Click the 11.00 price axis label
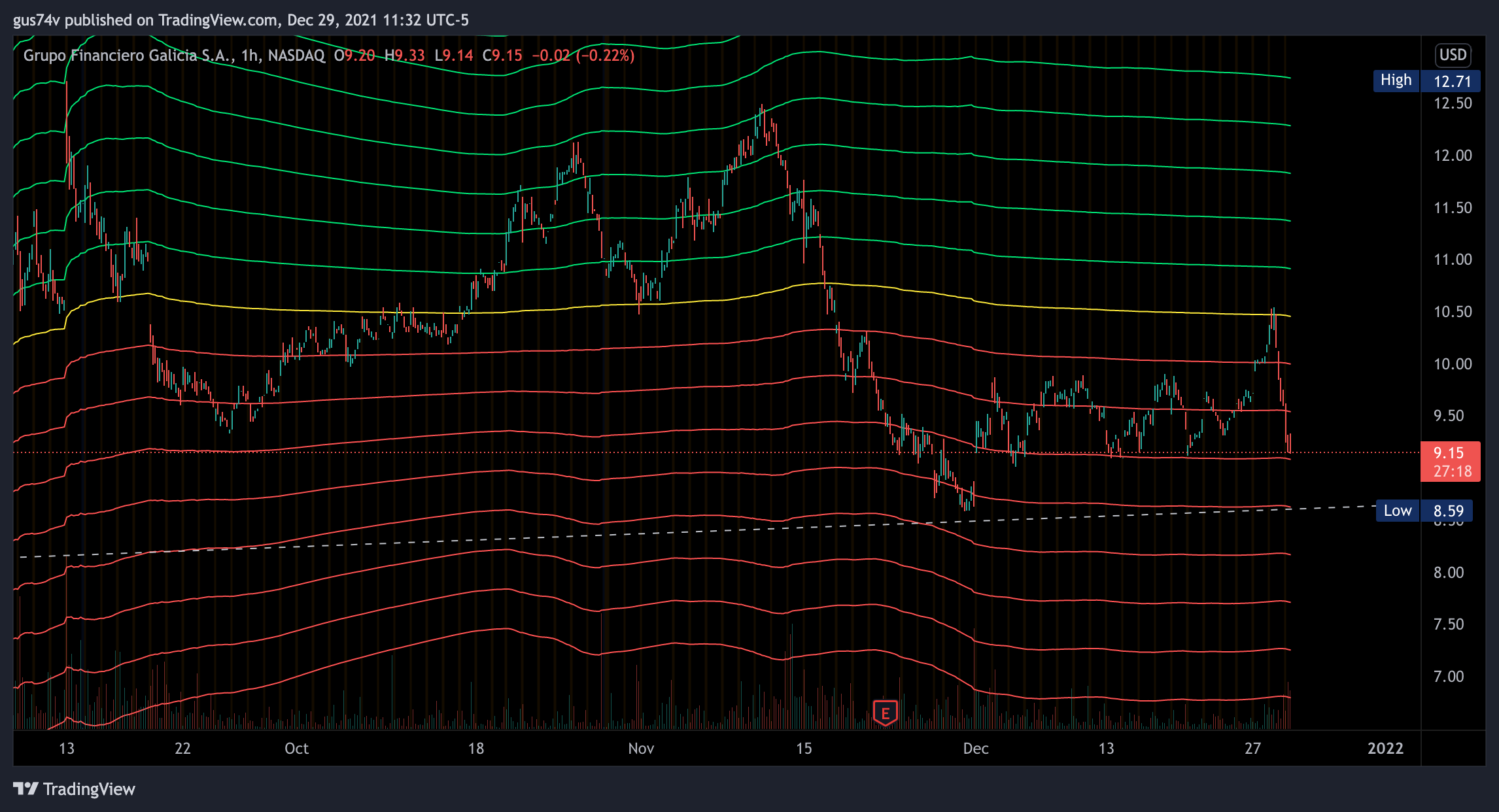The image size is (1499, 812). coord(1453,260)
